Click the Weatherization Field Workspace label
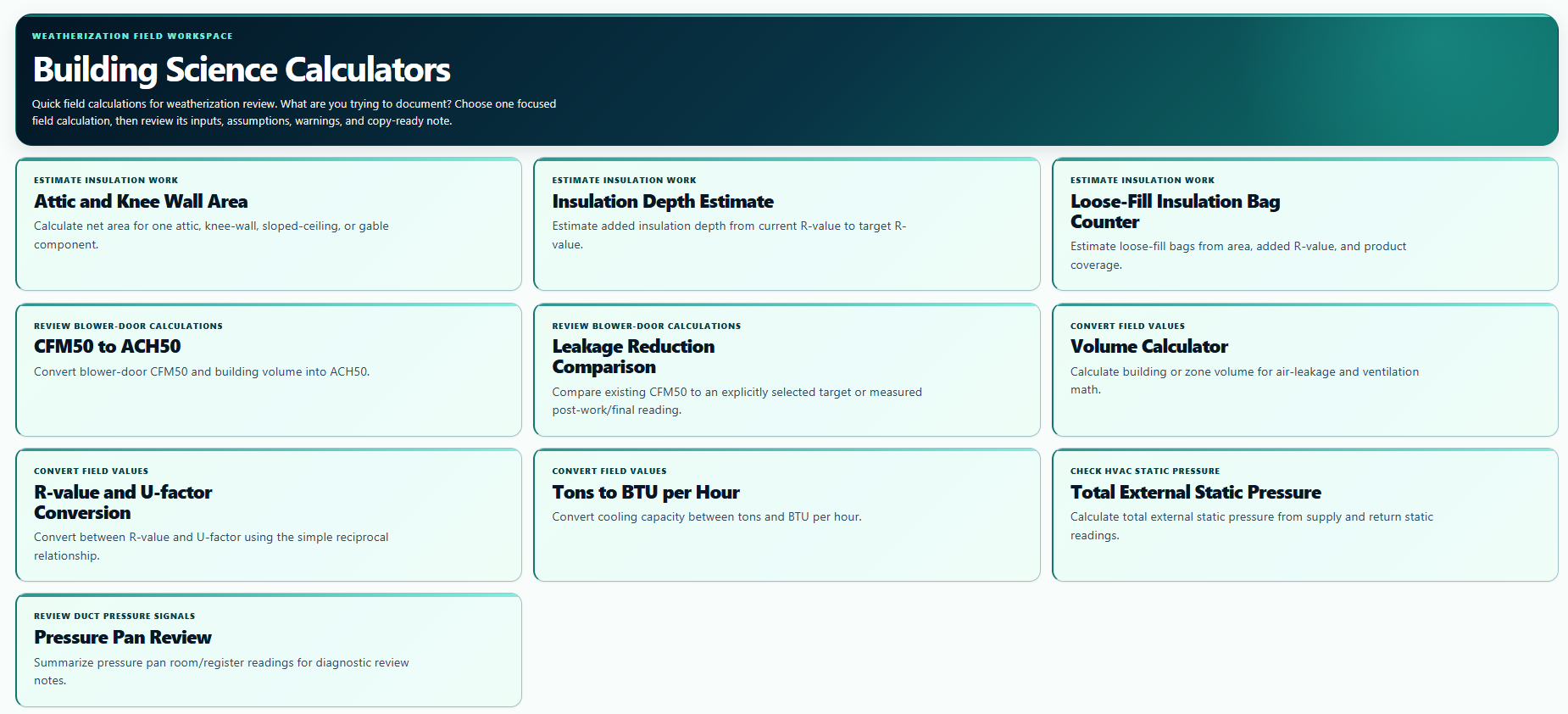Screen dimensions: 1568x714 click(x=132, y=36)
